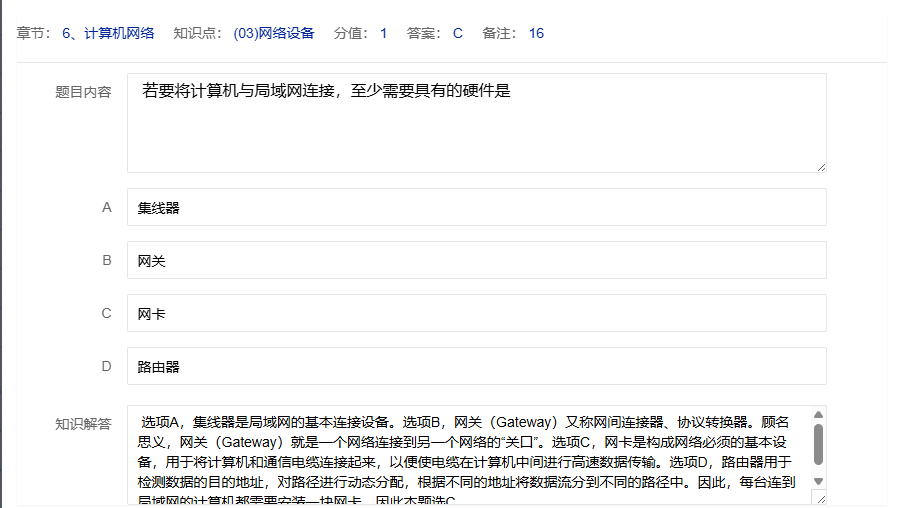902x508 pixels.
Task: Click the letter D option label
Action: (107, 366)
